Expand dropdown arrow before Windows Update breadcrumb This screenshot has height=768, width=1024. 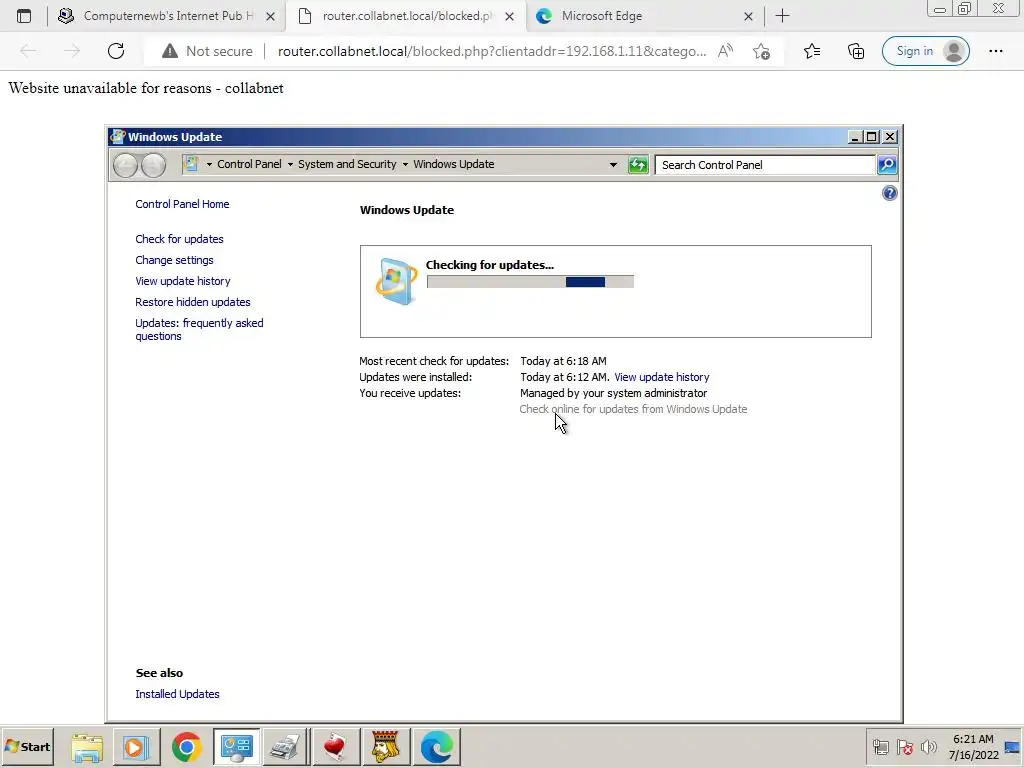pos(405,165)
